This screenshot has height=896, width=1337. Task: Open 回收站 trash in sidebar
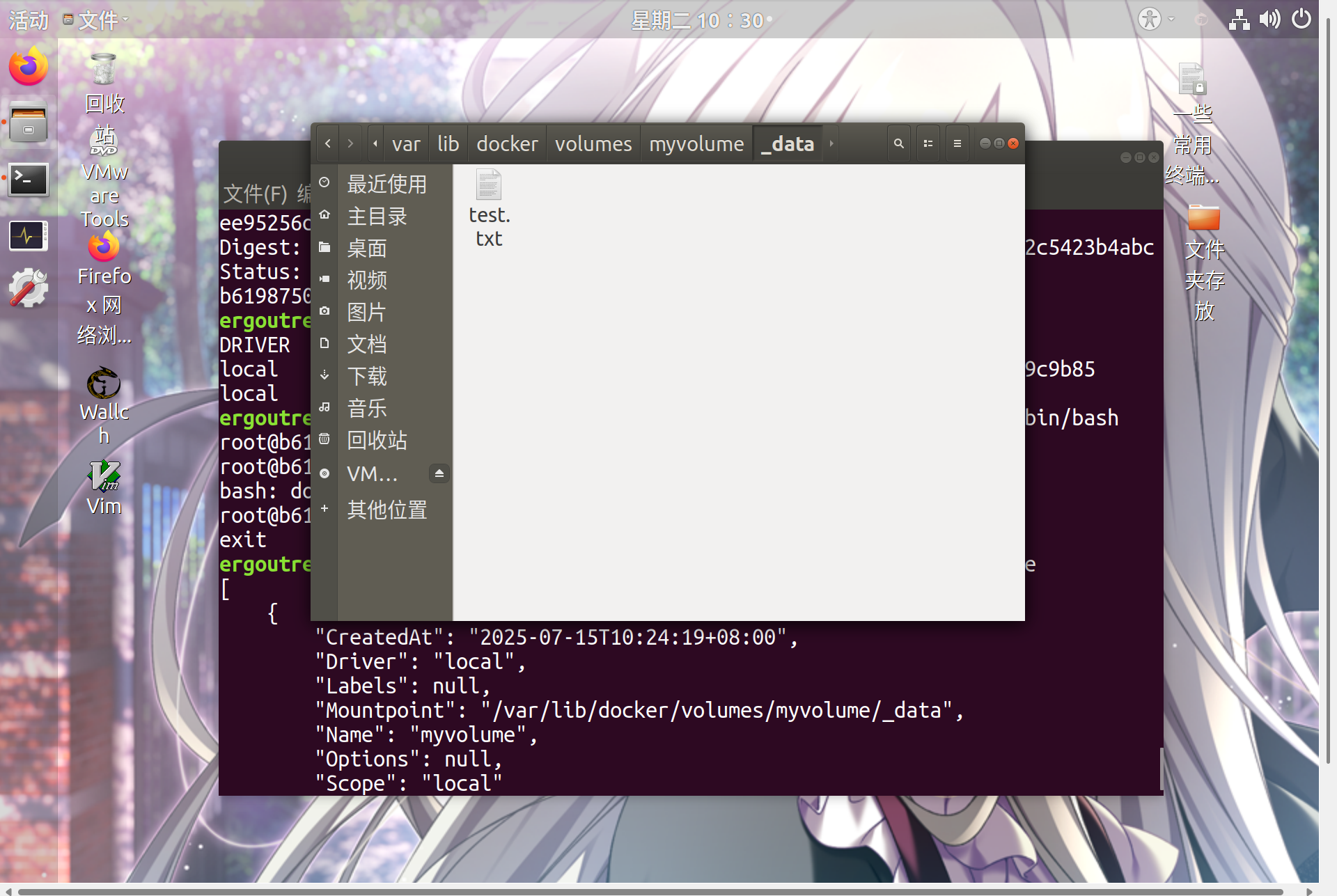(x=382, y=440)
